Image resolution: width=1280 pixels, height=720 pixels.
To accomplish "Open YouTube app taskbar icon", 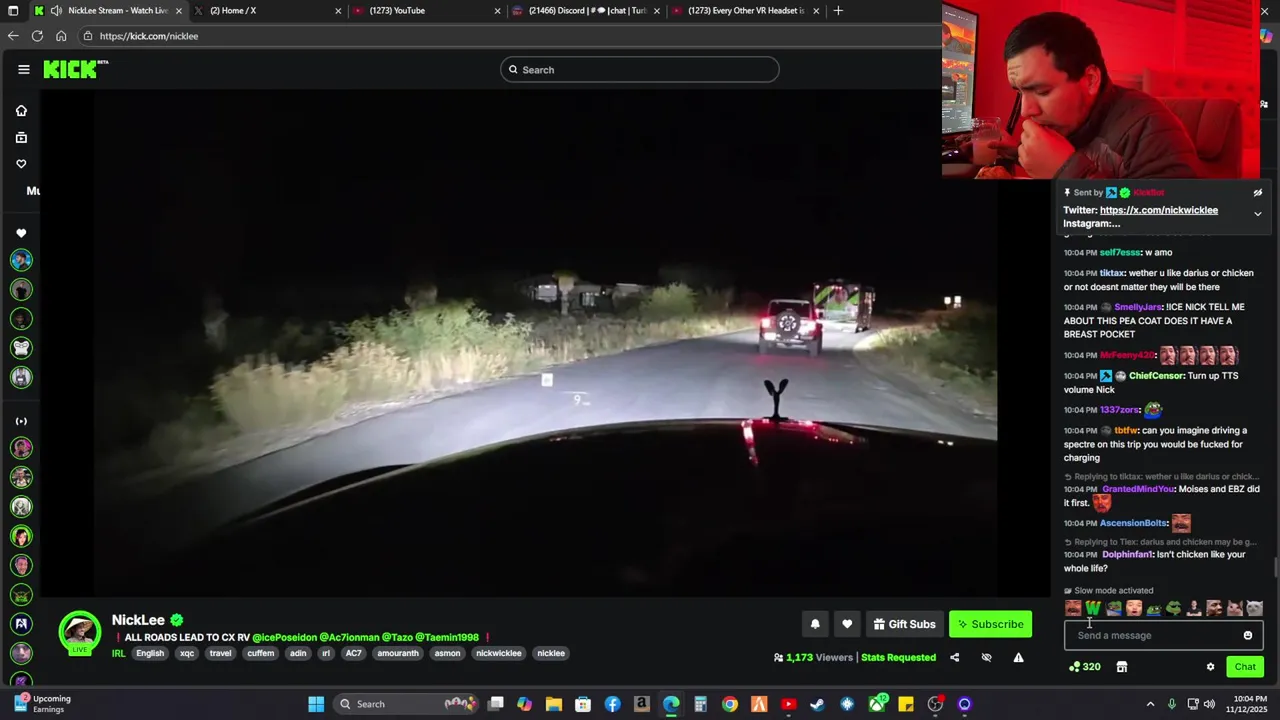I will pos(789,704).
